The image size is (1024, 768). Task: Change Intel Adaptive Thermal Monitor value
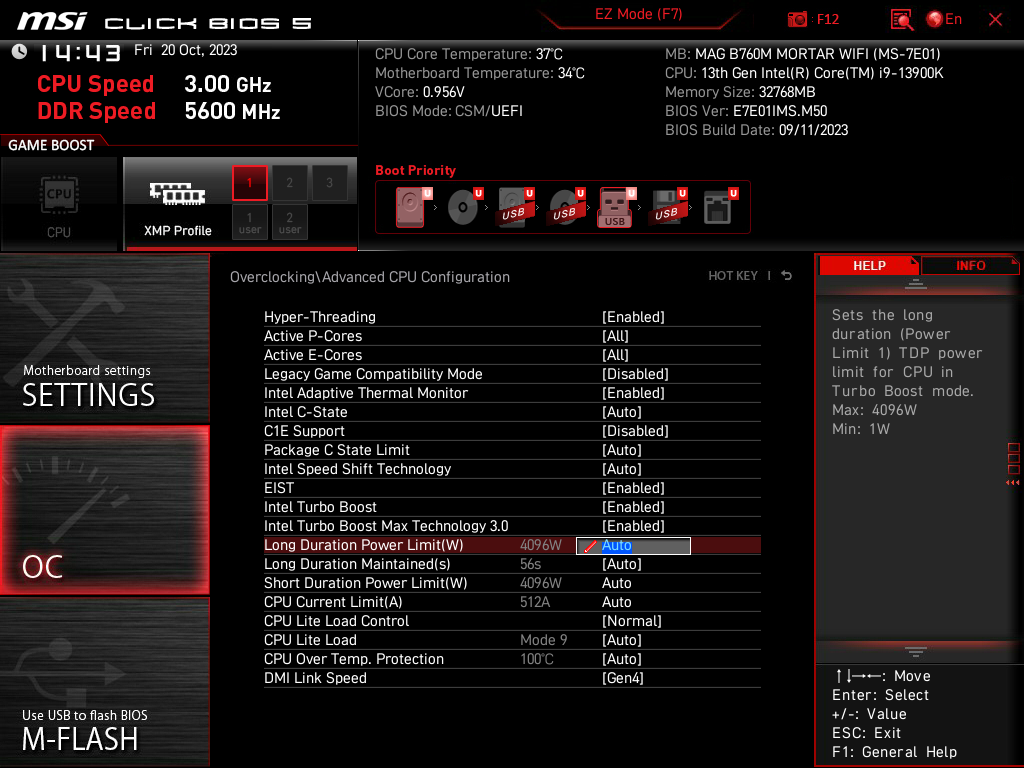633,392
